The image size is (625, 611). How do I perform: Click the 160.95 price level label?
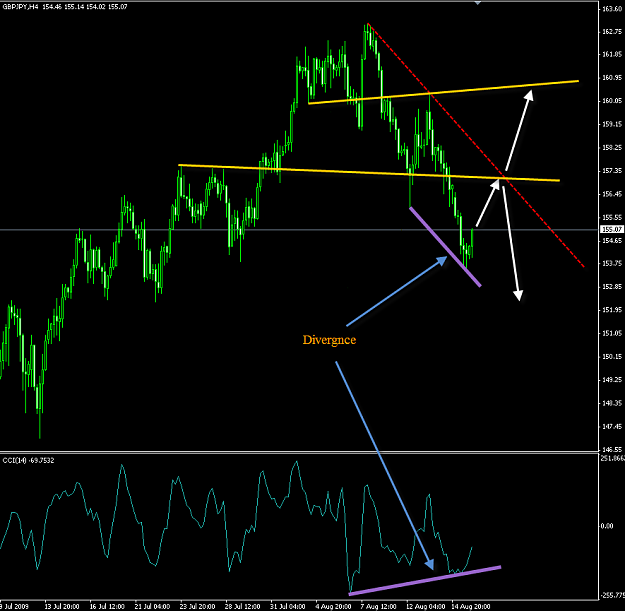[x=612, y=78]
